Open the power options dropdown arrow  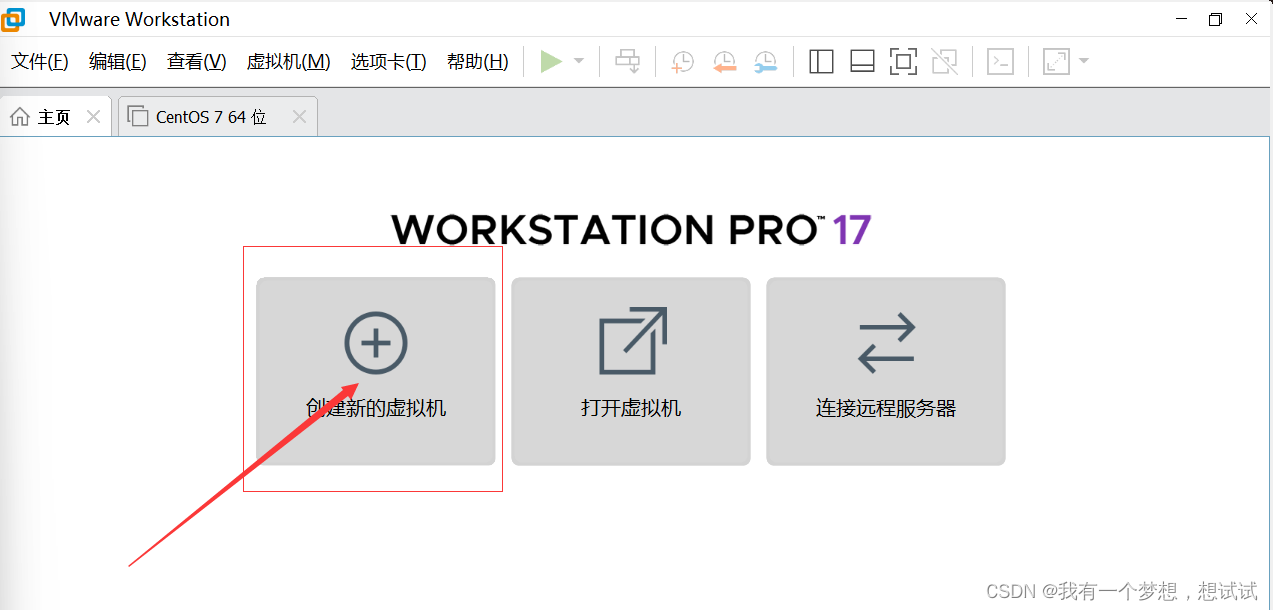(579, 62)
